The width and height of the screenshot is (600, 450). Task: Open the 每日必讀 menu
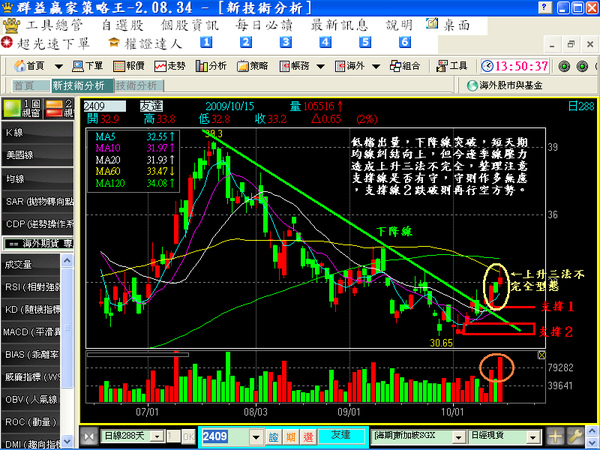pyautogui.click(x=264, y=25)
